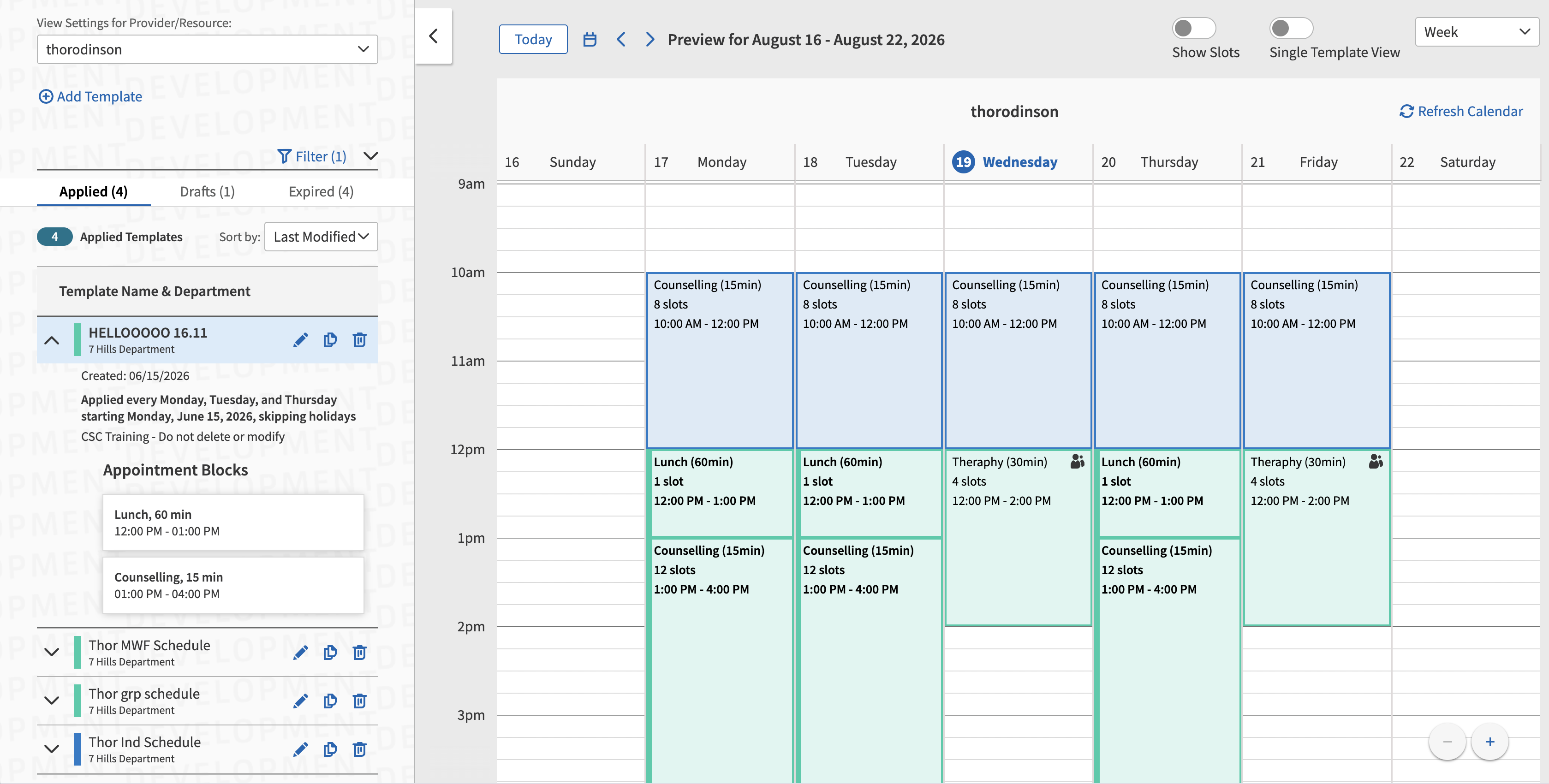Duplicate the Thor grp schedule template
The width and height of the screenshot is (1549, 784).
330,701
